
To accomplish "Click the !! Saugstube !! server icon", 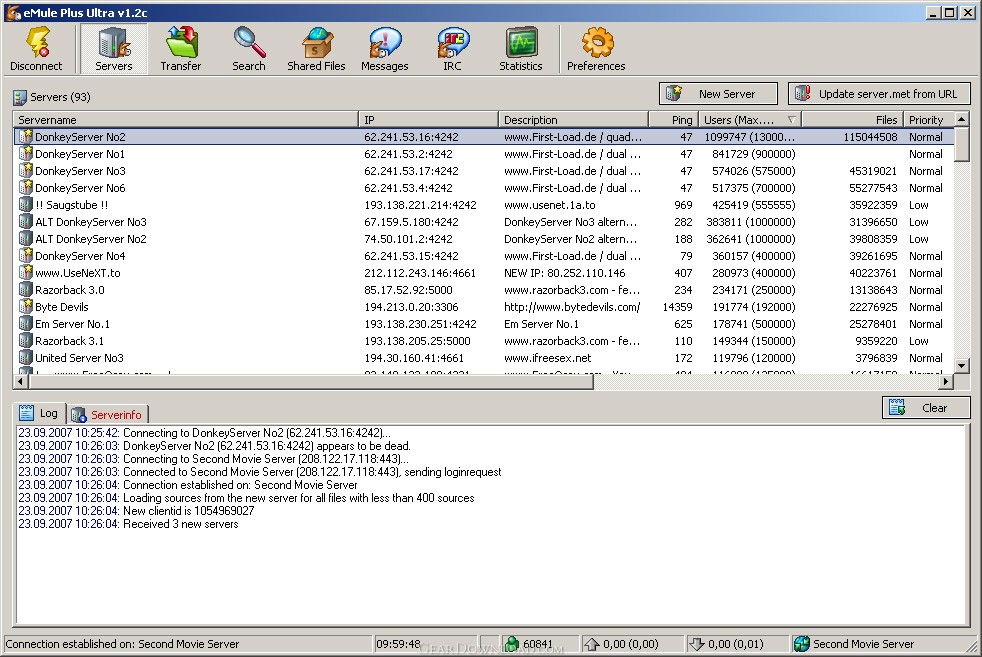I will [x=26, y=205].
